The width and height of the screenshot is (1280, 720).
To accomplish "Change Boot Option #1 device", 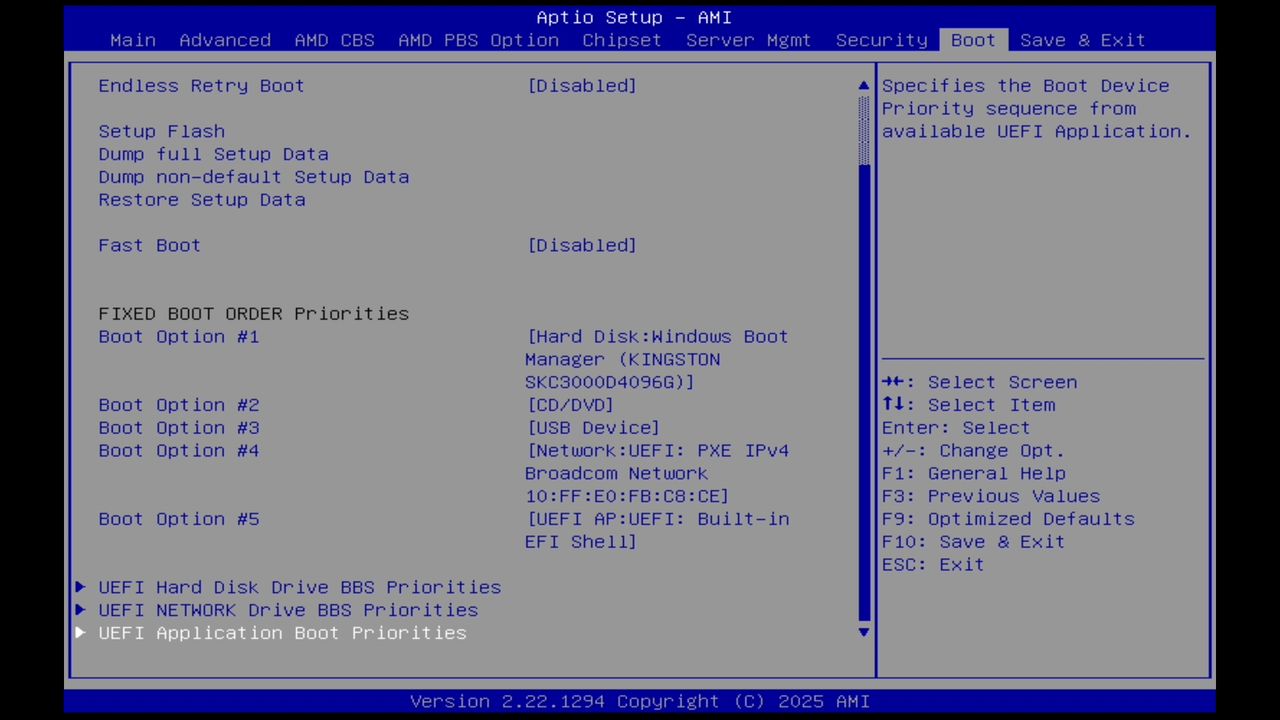I will pos(657,337).
